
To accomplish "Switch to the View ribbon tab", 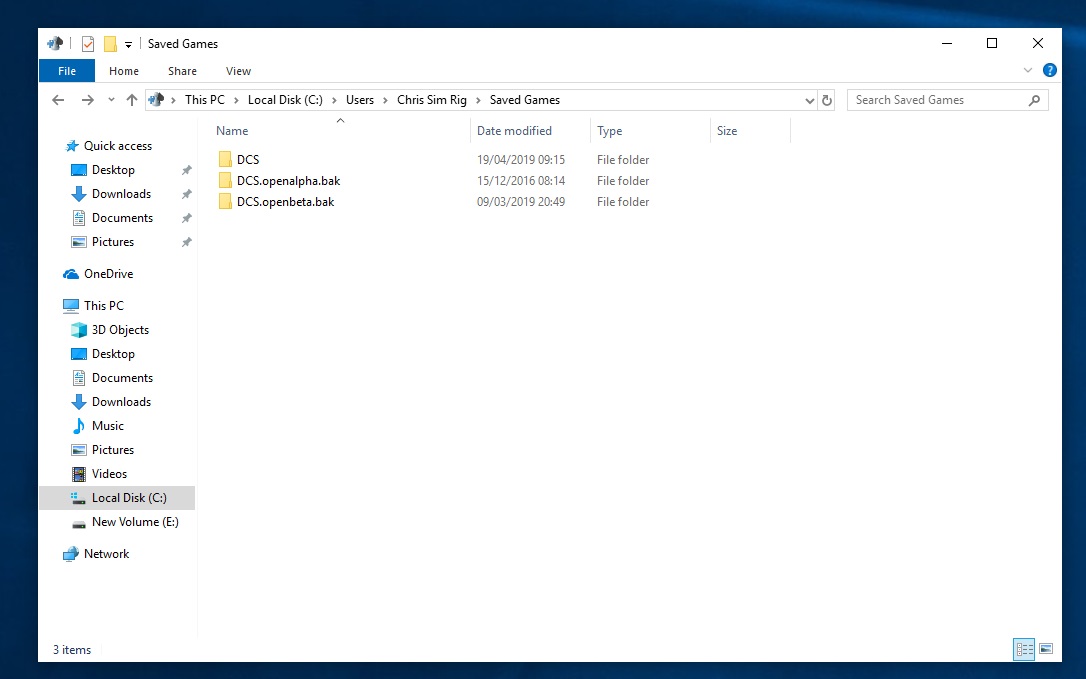I will (238, 71).
